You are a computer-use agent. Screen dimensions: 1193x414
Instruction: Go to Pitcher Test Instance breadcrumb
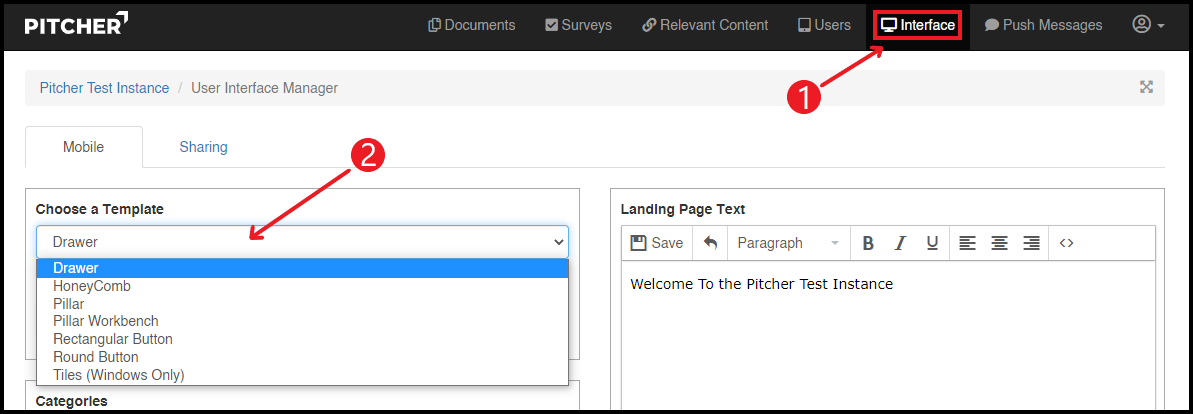click(x=104, y=88)
